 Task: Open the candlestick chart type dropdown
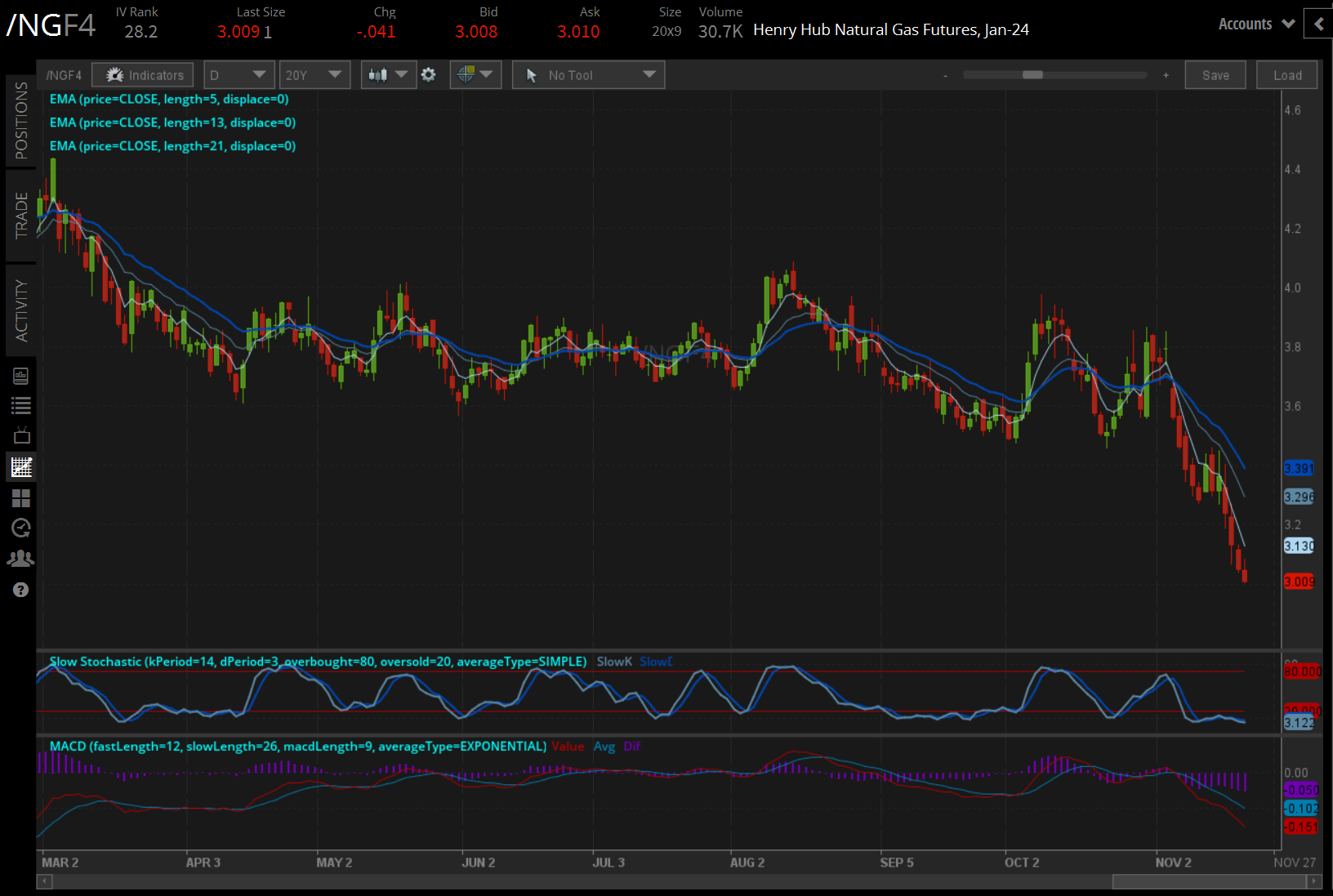(388, 75)
